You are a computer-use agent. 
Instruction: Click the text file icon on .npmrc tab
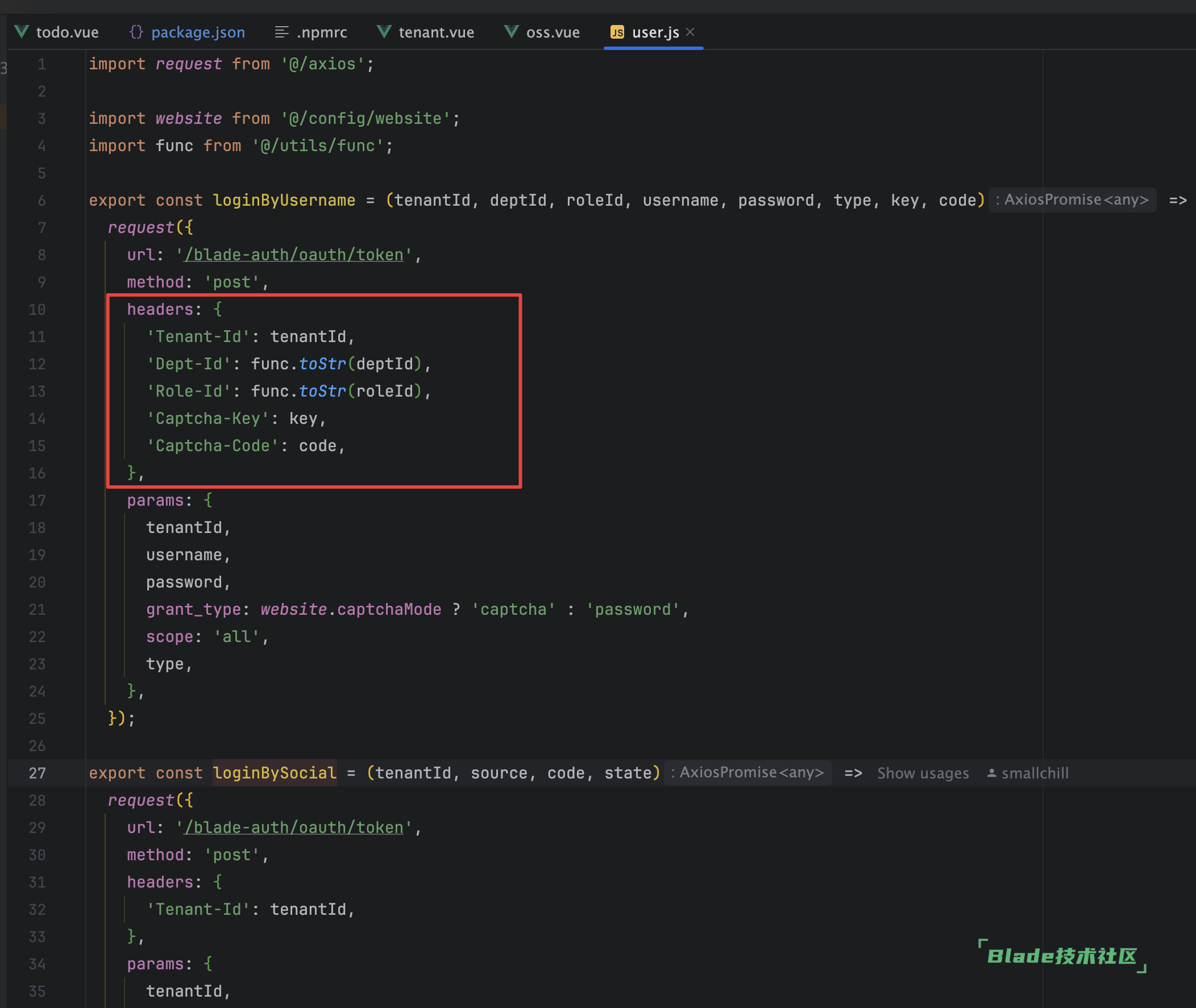pyautogui.click(x=281, y=32)
